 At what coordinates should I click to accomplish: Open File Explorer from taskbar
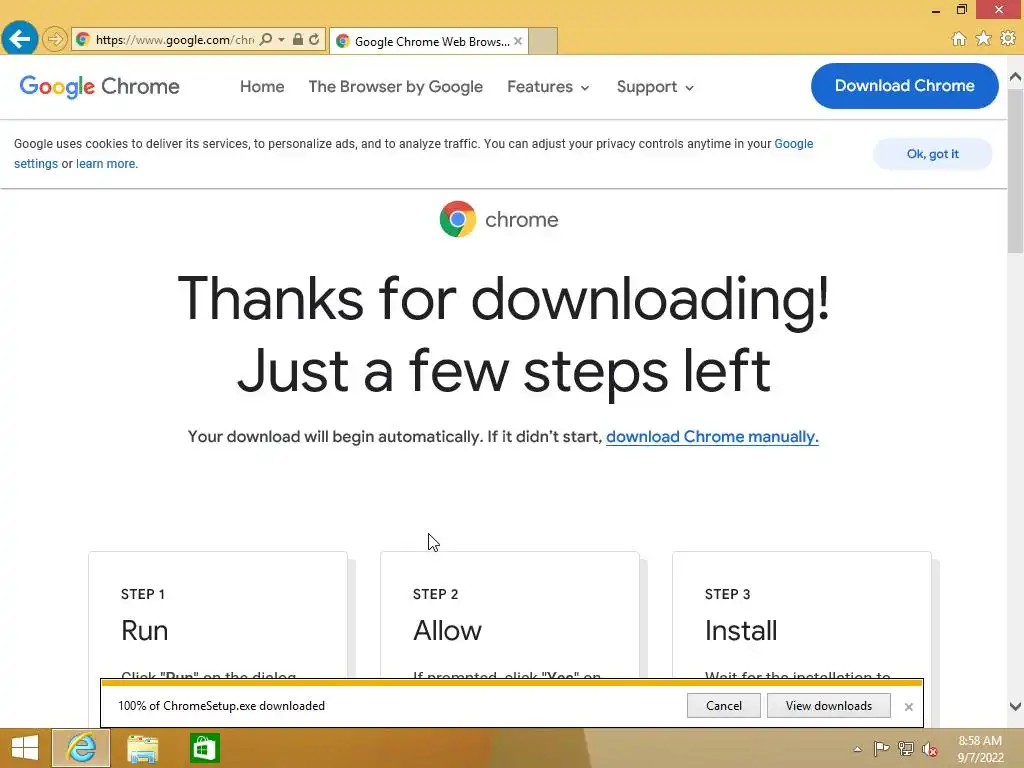click(142, 748)
